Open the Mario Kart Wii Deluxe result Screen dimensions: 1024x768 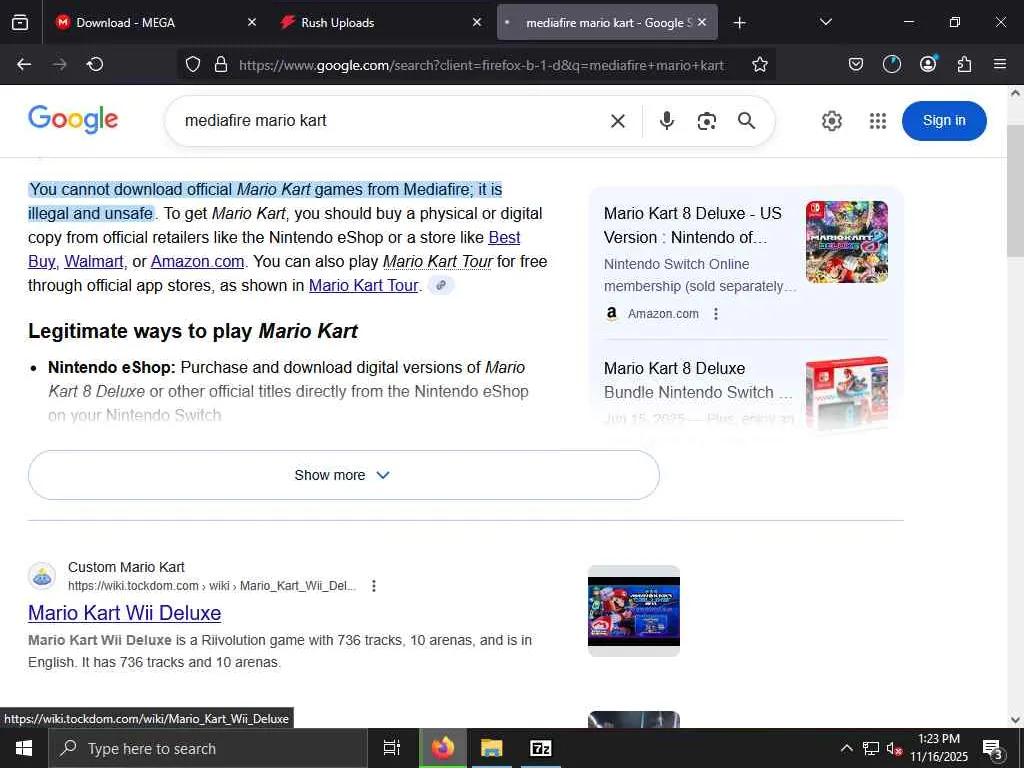125,613
